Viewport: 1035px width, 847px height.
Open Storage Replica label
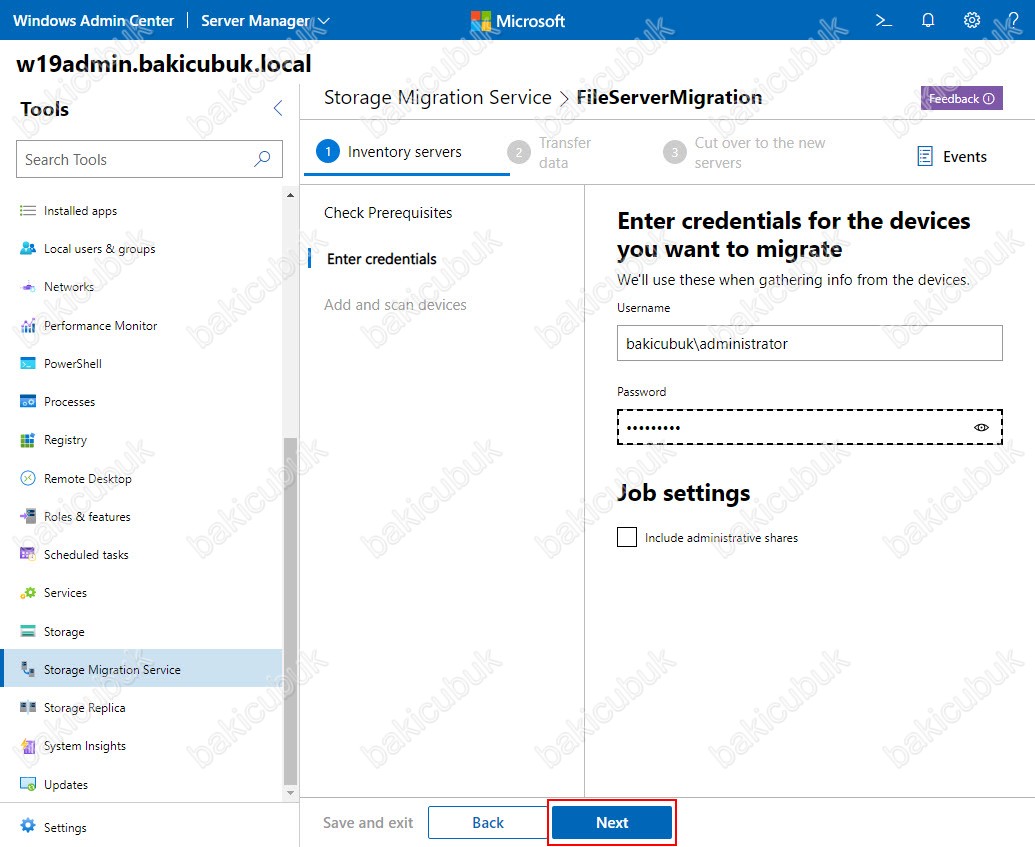(x=84, y=708)
